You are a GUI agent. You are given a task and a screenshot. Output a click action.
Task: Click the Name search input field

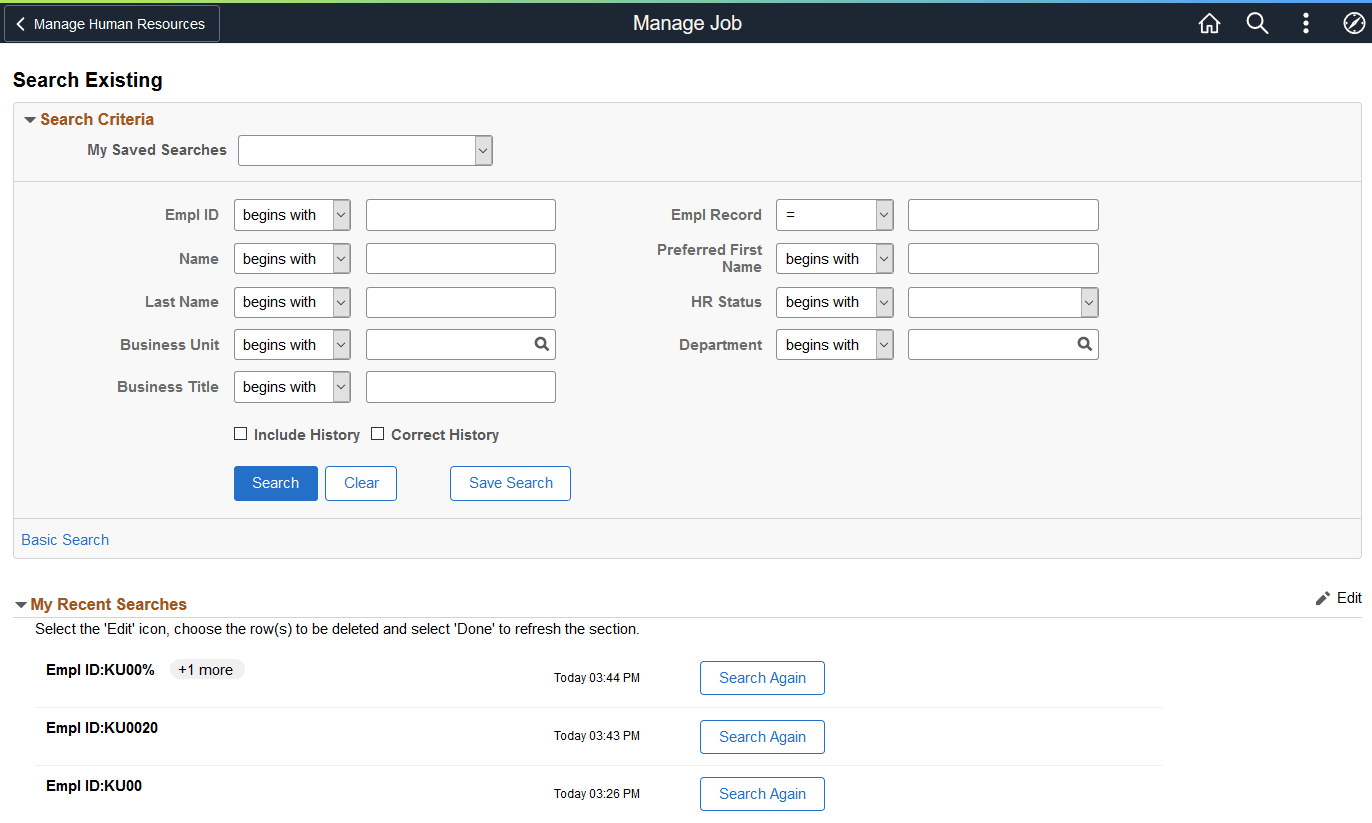click(x=460, y=258)
